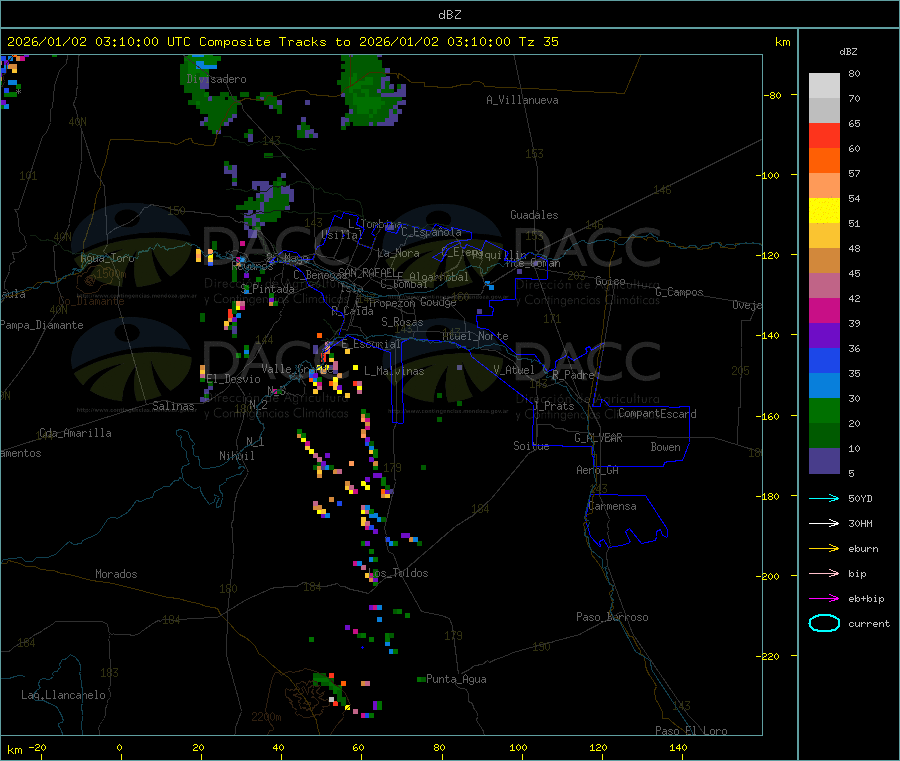
Task: Click the 'CompantEscard' map label
Action: click(657, 413)
